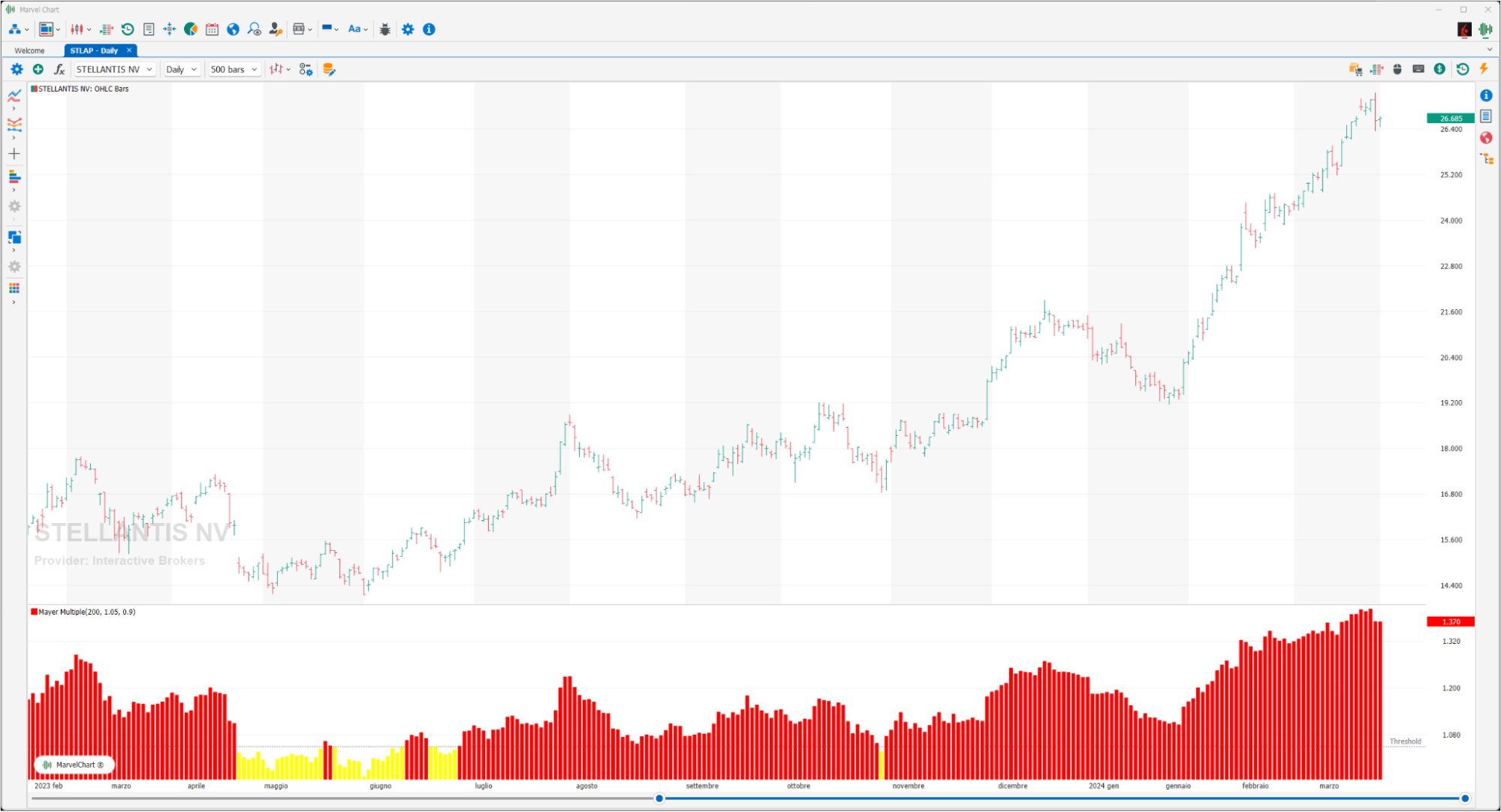Image resolution: width=1501 pixels, height=812 pixels.
Task: Click the user with key account icon
Action: pyautogui.click(x=276, y=29)
